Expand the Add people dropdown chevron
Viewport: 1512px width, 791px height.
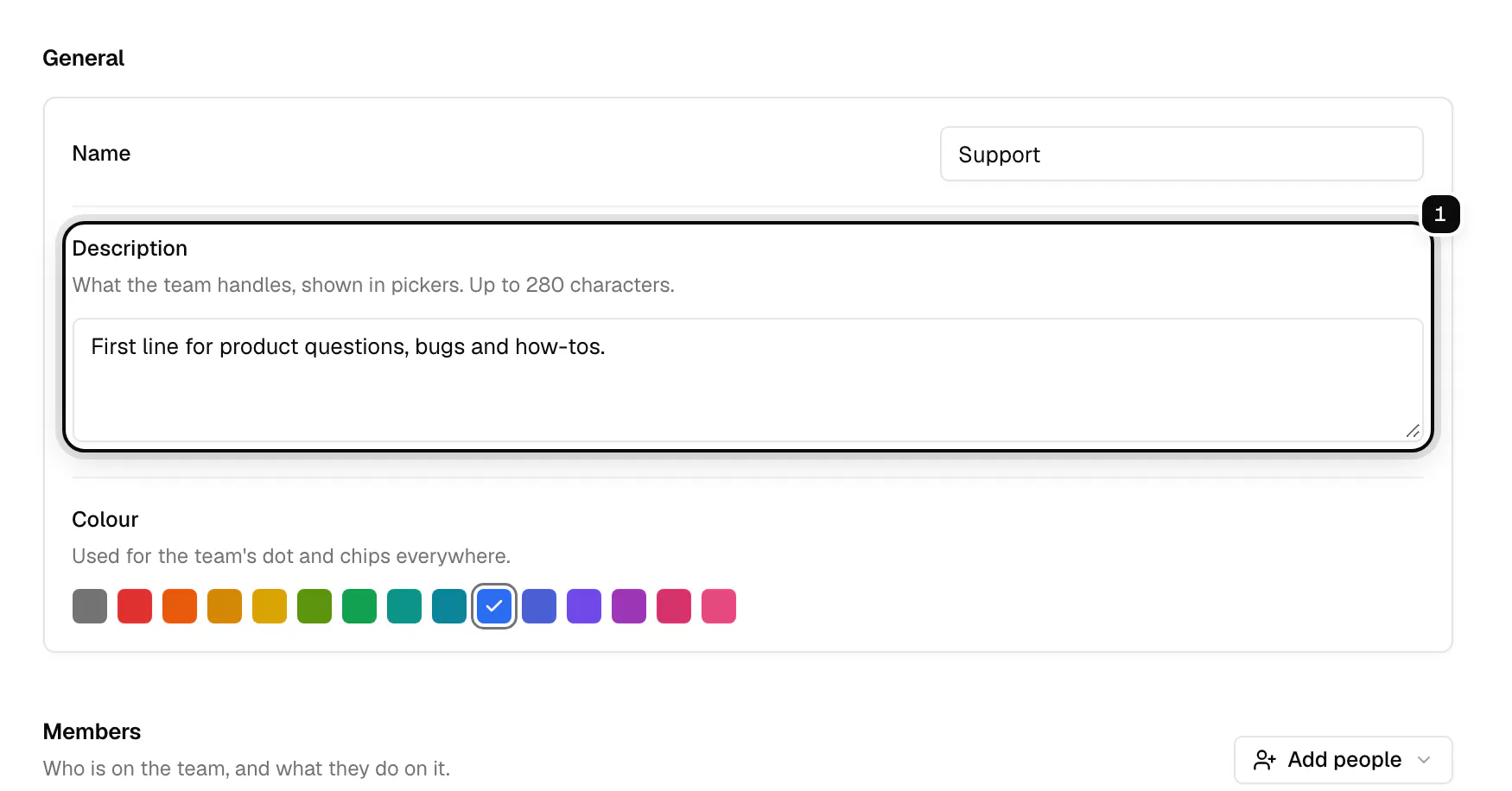[x=1424, y=760]
